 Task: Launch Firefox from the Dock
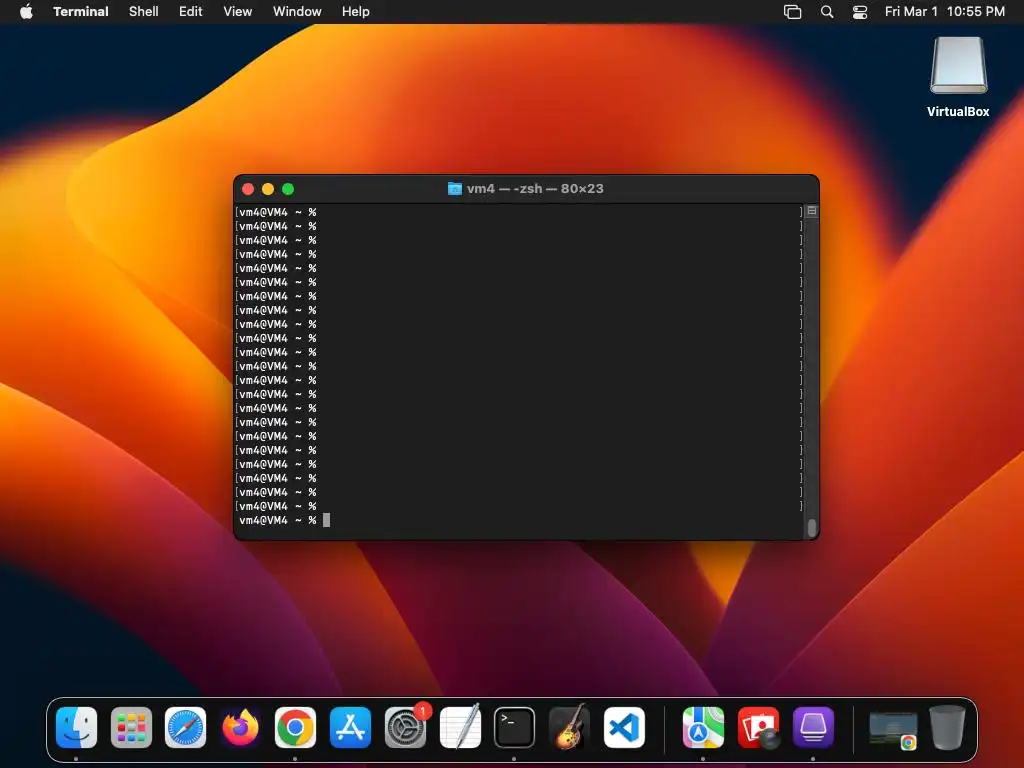point(240,727)
